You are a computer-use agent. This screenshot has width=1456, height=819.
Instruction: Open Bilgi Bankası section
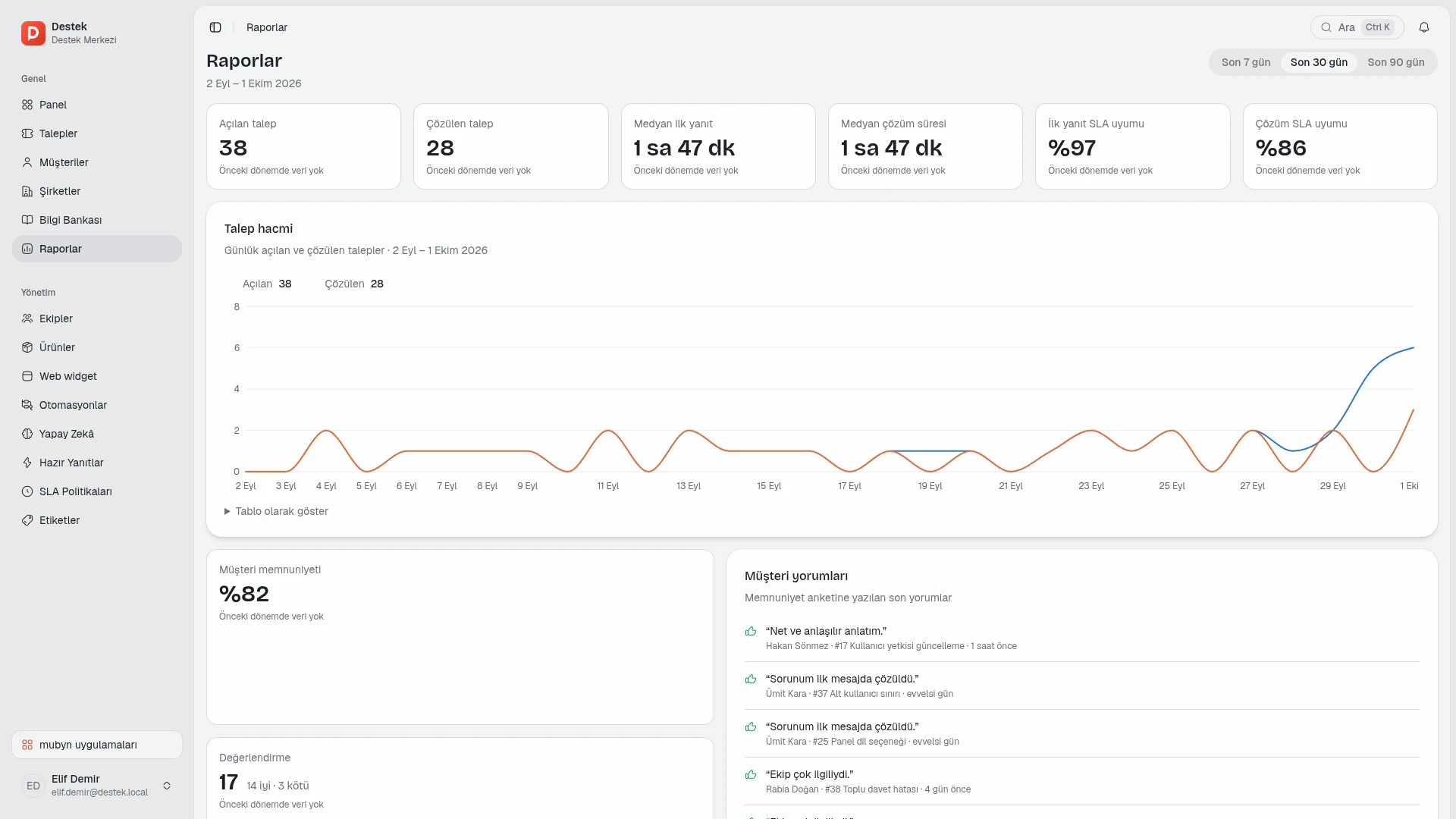(97, 220)
